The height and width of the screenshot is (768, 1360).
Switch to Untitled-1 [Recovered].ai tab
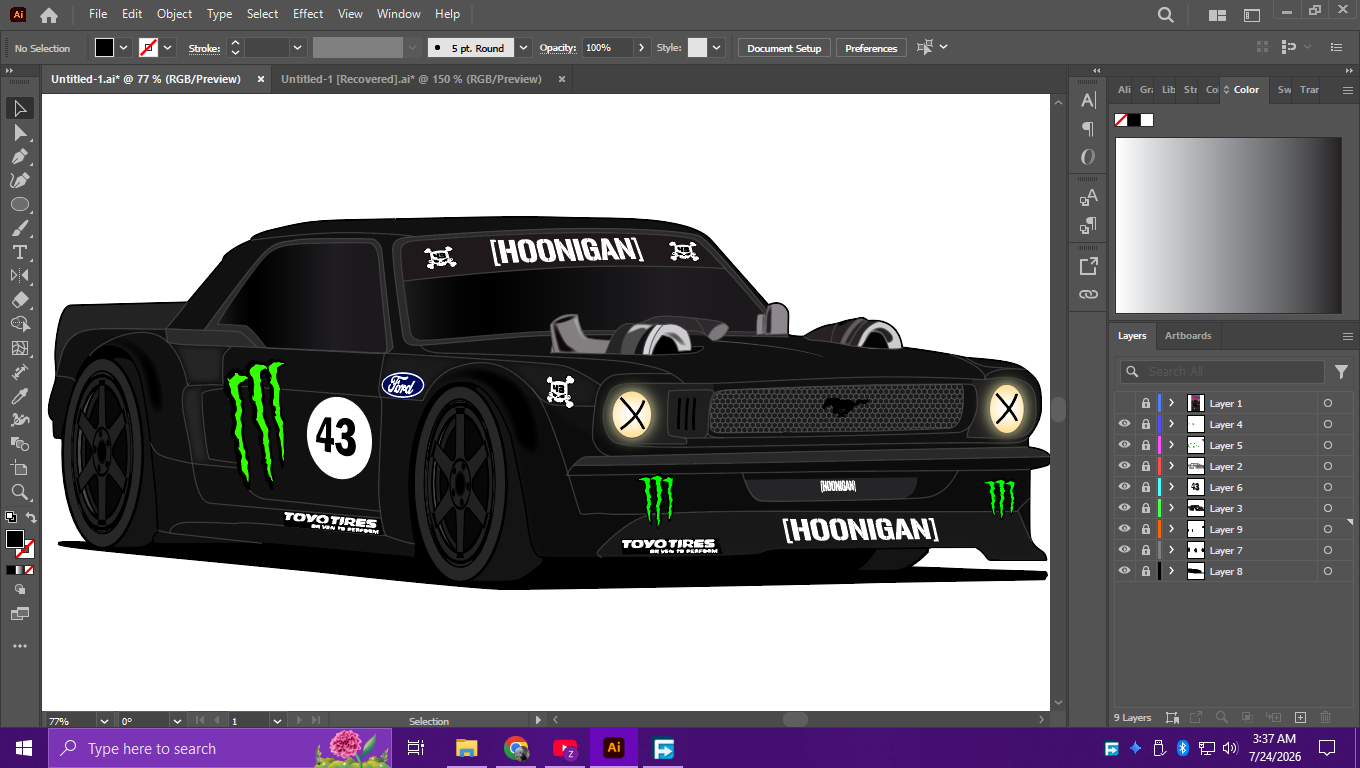[411, 79]
